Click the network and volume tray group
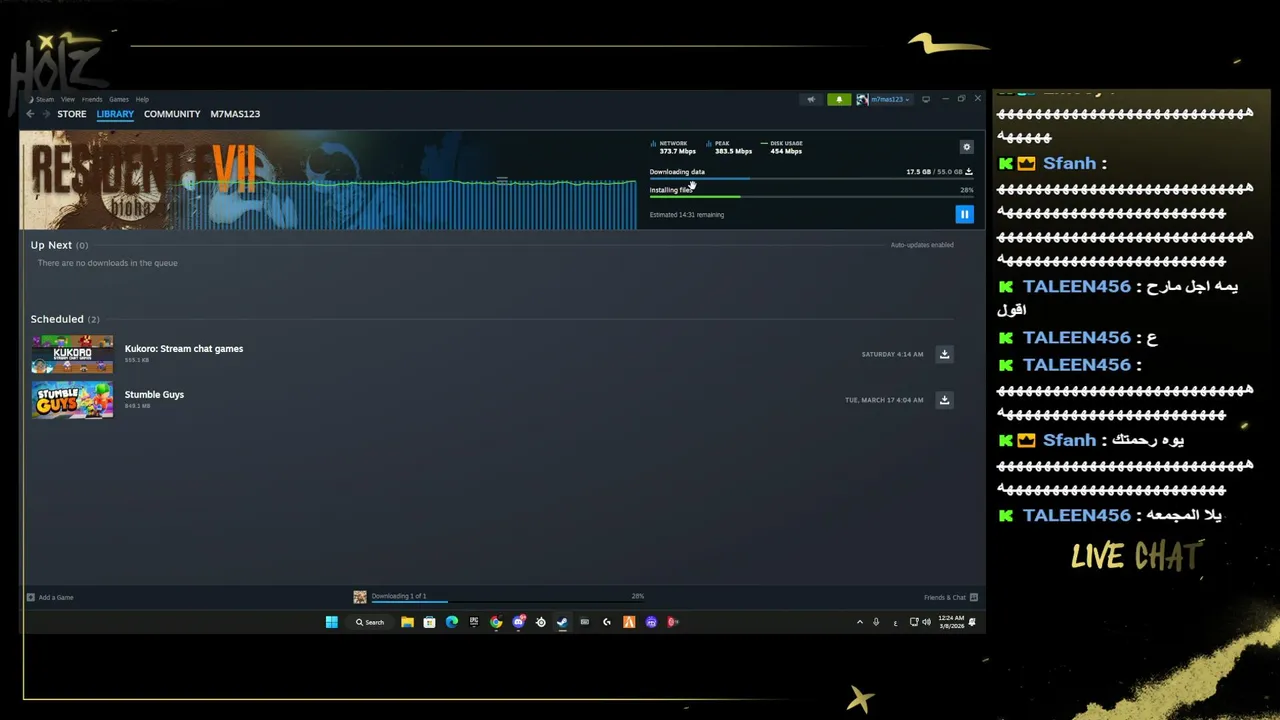The image size is (1280, 720). [x=921, y=622]
